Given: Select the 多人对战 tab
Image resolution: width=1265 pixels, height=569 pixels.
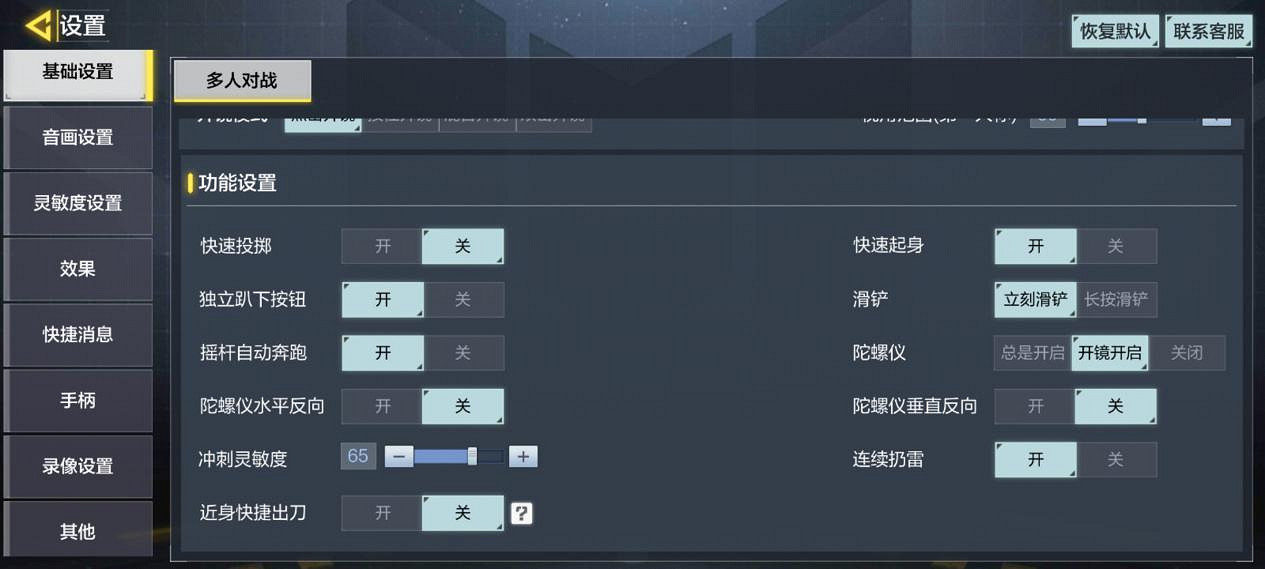Looking at the screenshot, I should tap(242, 81).
